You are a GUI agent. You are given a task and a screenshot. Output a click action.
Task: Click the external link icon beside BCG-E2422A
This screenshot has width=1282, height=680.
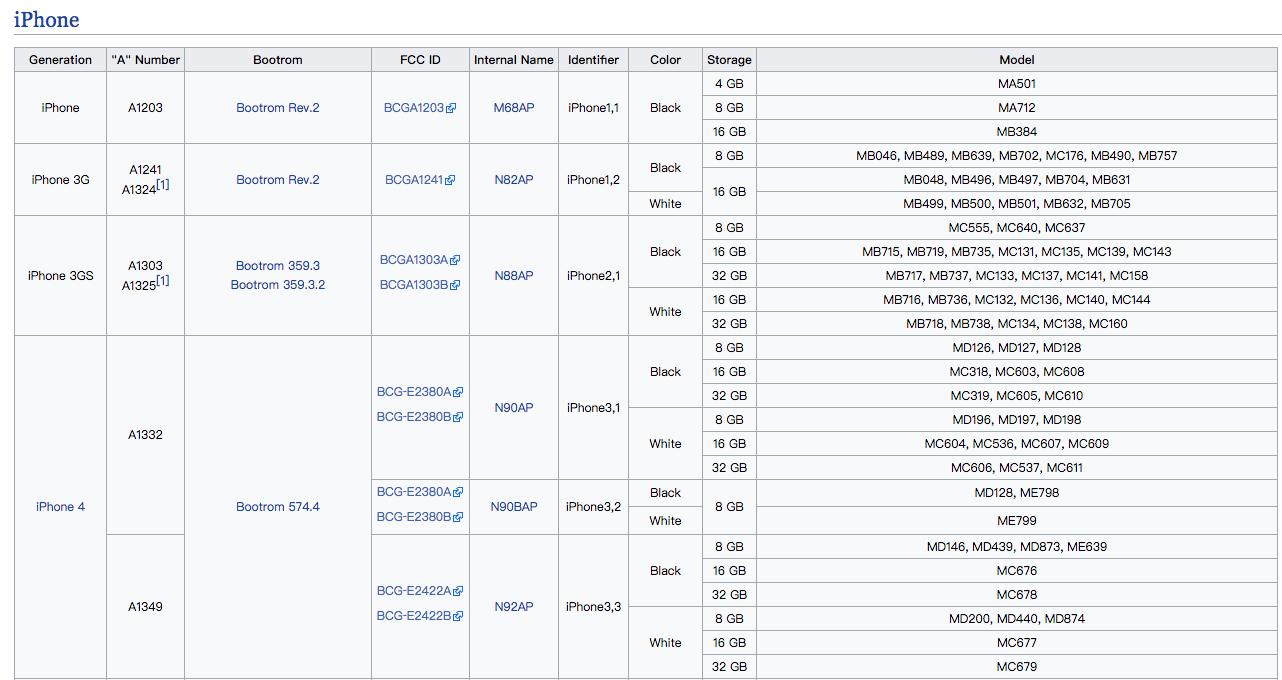pos(458,592)
